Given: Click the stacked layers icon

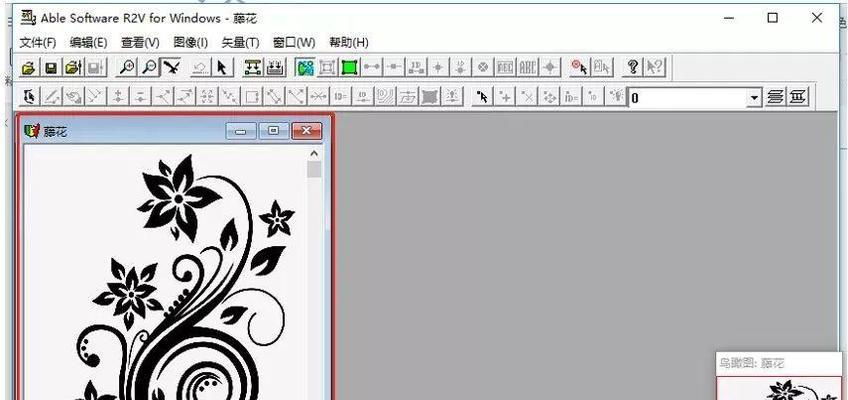Looking at the screenshot, I should 775,97.
